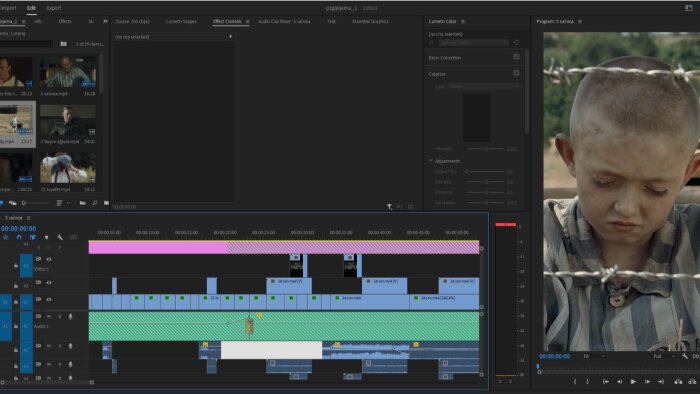Screen dimensions: 700x394
Task: Toggle V1 track visibility eye
Action: click(49, 299)
